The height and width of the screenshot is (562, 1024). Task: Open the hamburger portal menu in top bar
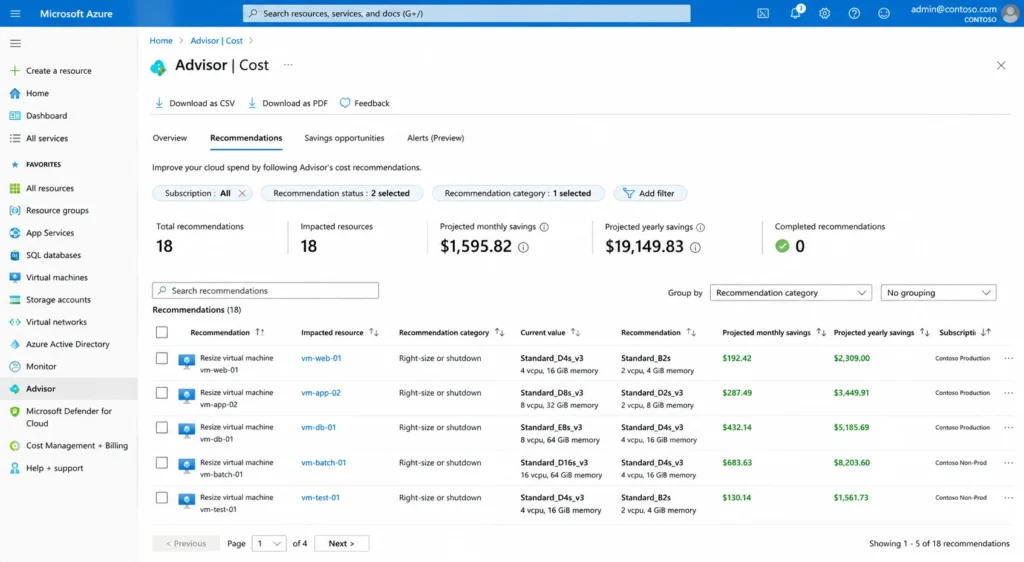pos(15,13)
